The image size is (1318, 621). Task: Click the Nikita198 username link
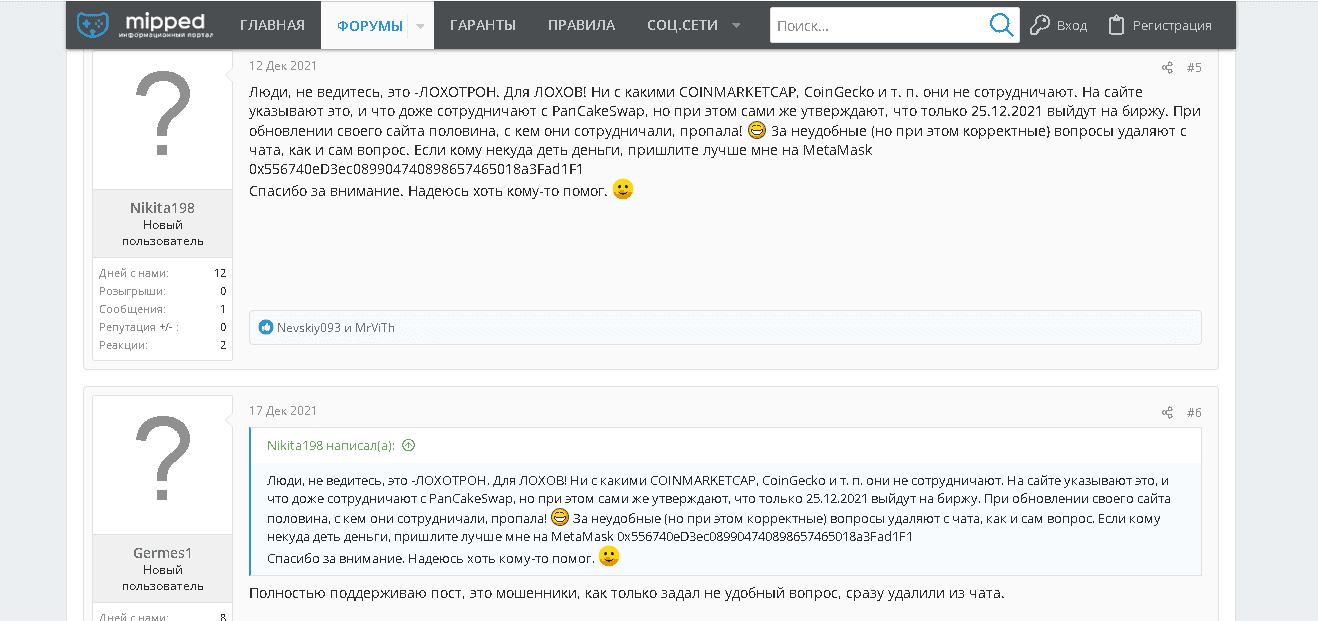[162, 208]
